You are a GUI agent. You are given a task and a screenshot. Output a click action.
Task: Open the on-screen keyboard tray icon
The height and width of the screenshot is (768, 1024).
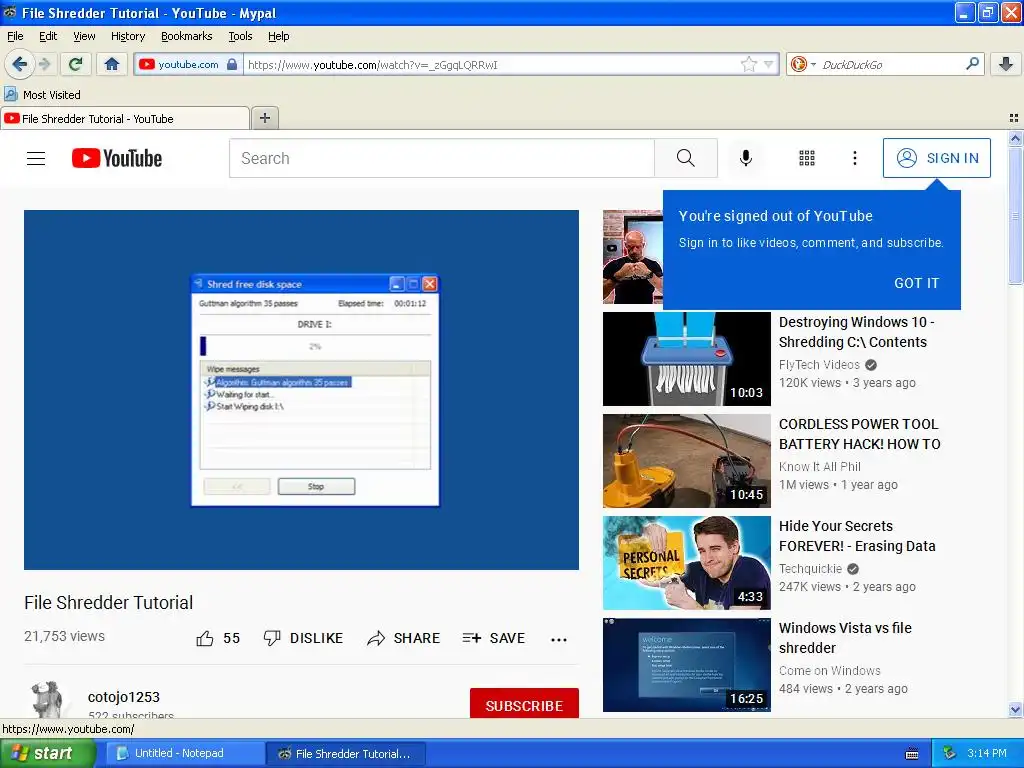click(912, 754)
